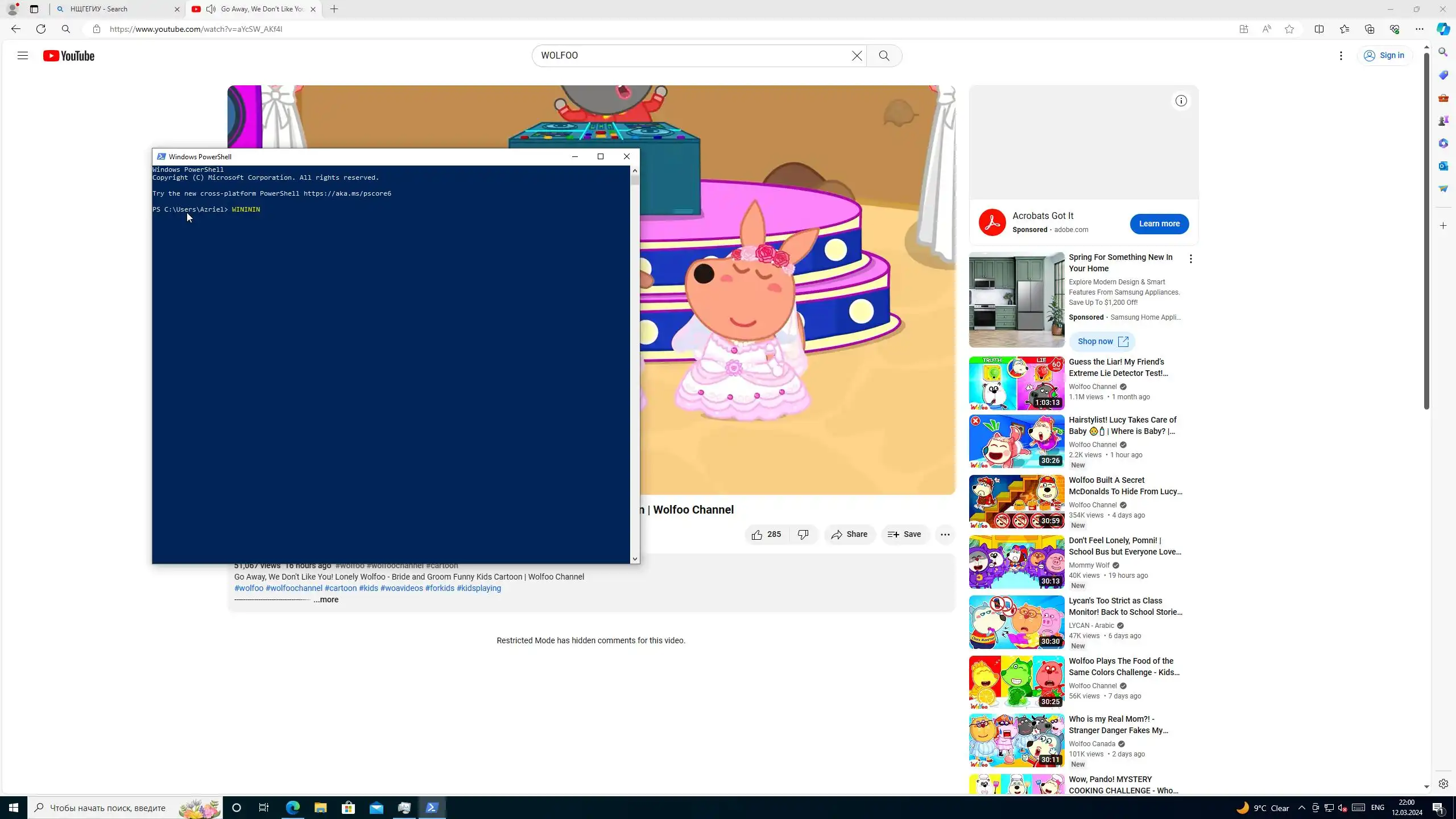Viewport: 1456px width, 819px height.
Task: Click the YouTube search magnifier button
Action: [884, 56]
